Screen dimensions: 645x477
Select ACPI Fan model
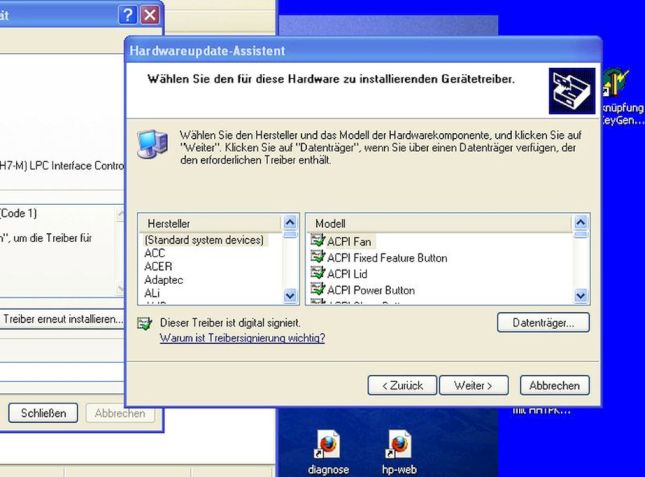(x=349, y=241)
